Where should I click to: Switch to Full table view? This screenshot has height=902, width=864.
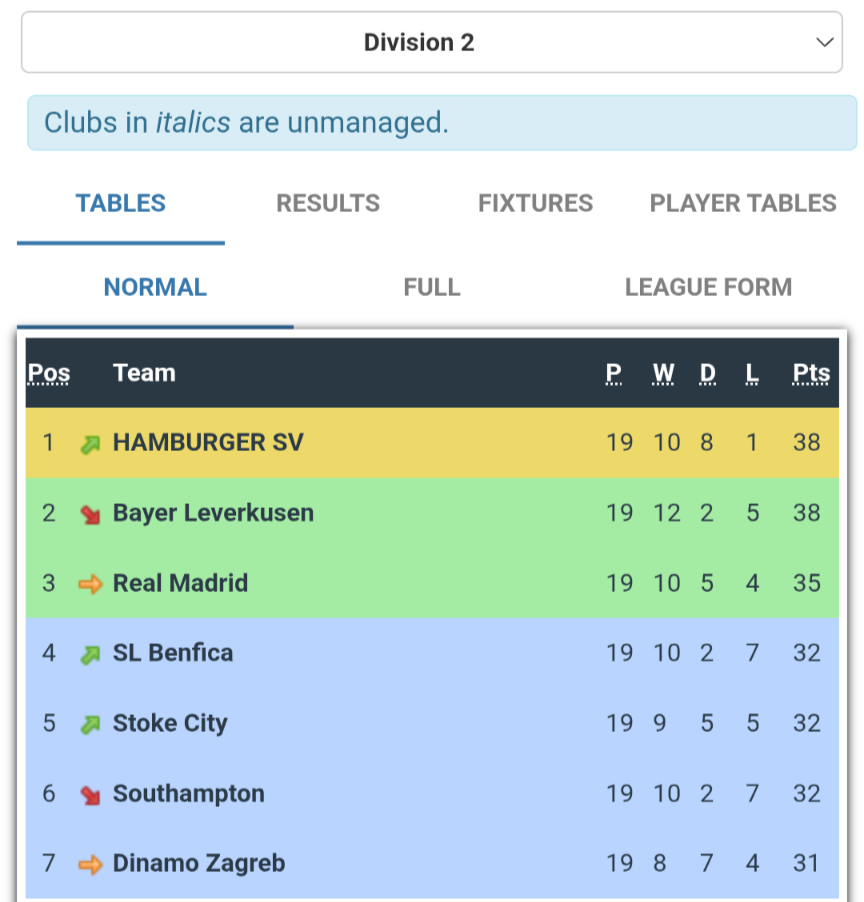pos(432,287)
